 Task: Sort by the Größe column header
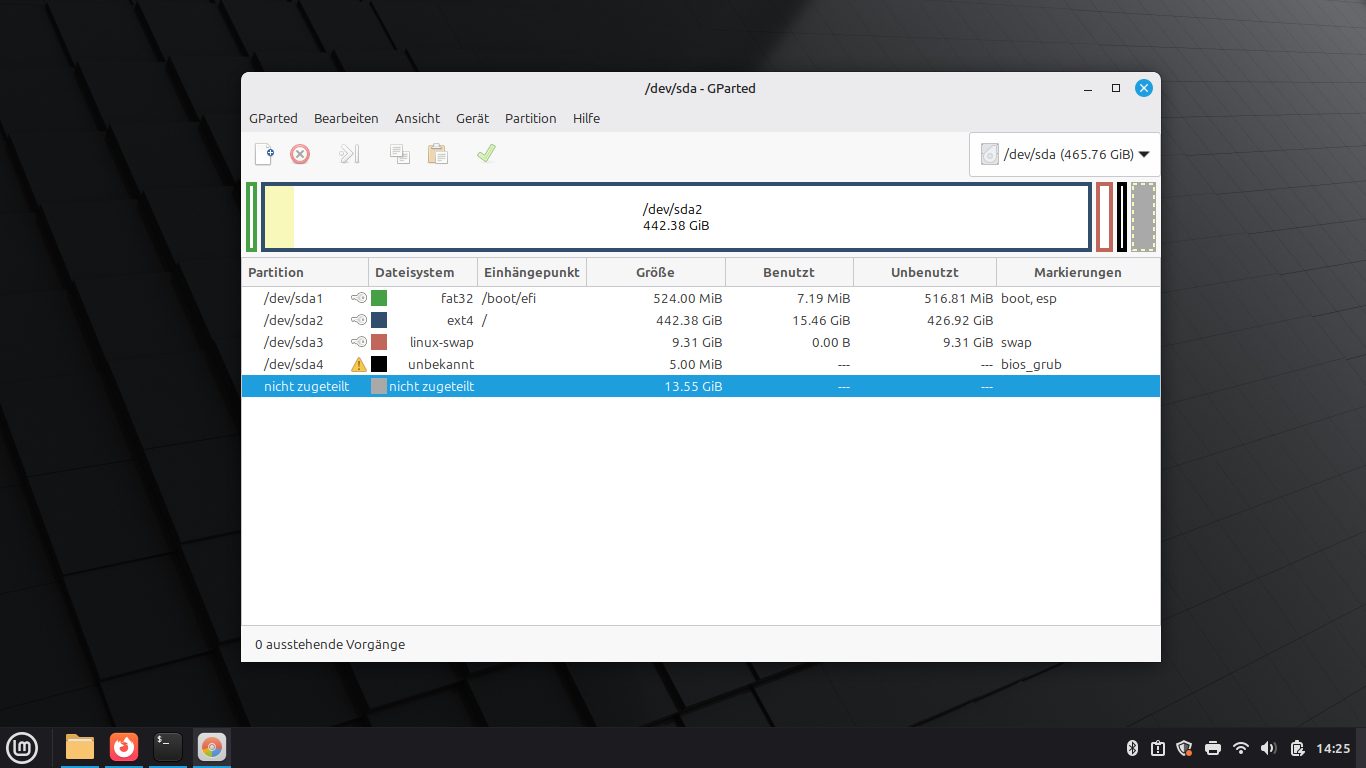pos(656,272)
